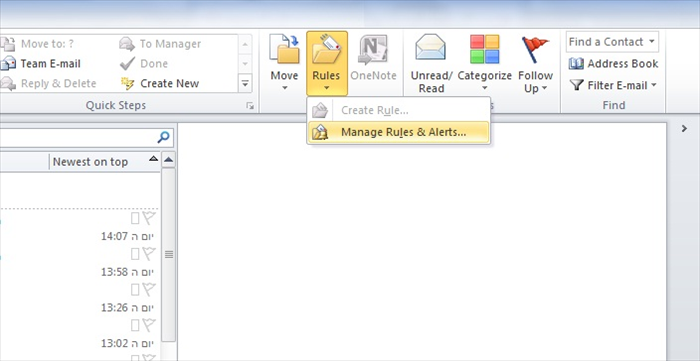700x361 pixels.
Task: Click the Manage Rules & Alerts bell icon
Action: pyautogui.click(x=320, y=133)
